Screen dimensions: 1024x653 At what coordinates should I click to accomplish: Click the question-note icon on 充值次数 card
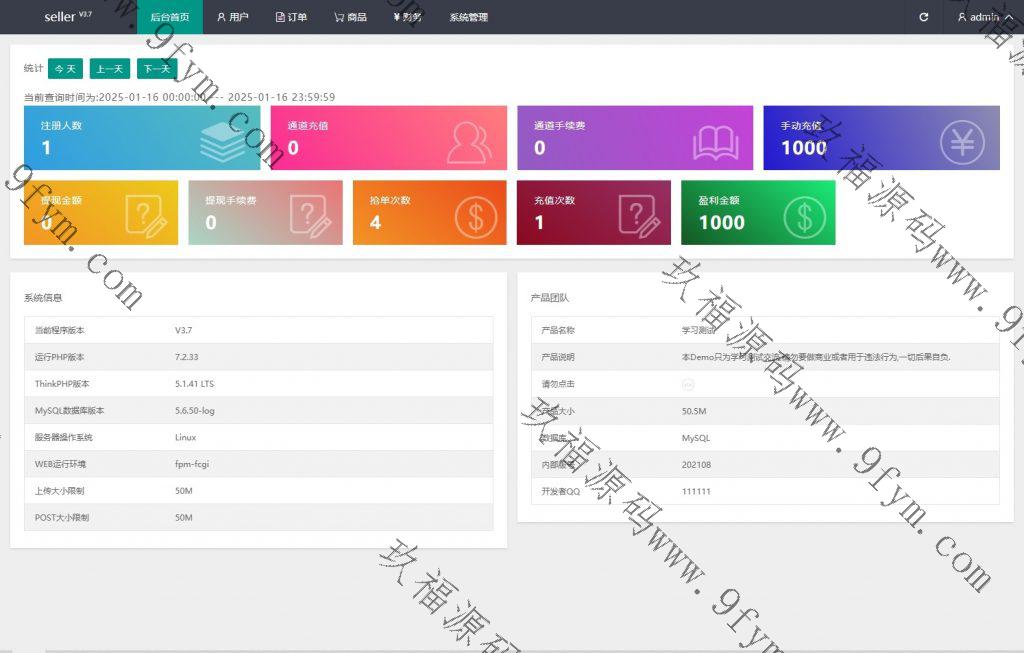[639, 216]
